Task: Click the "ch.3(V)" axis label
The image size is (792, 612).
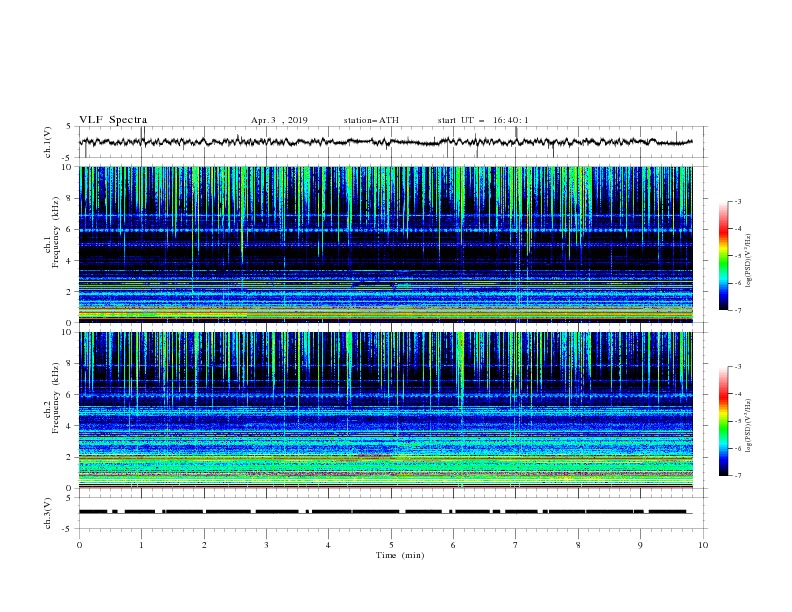Action: [x=48, y=513]
